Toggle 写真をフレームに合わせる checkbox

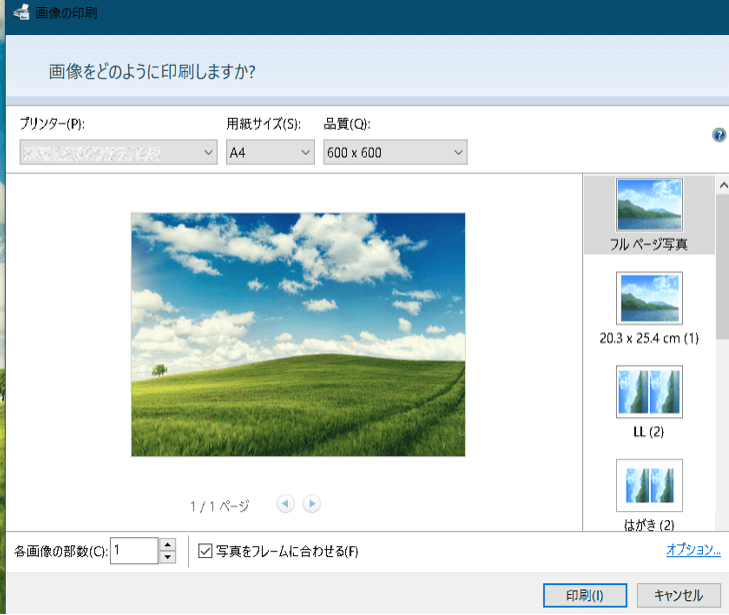point(205,551)
